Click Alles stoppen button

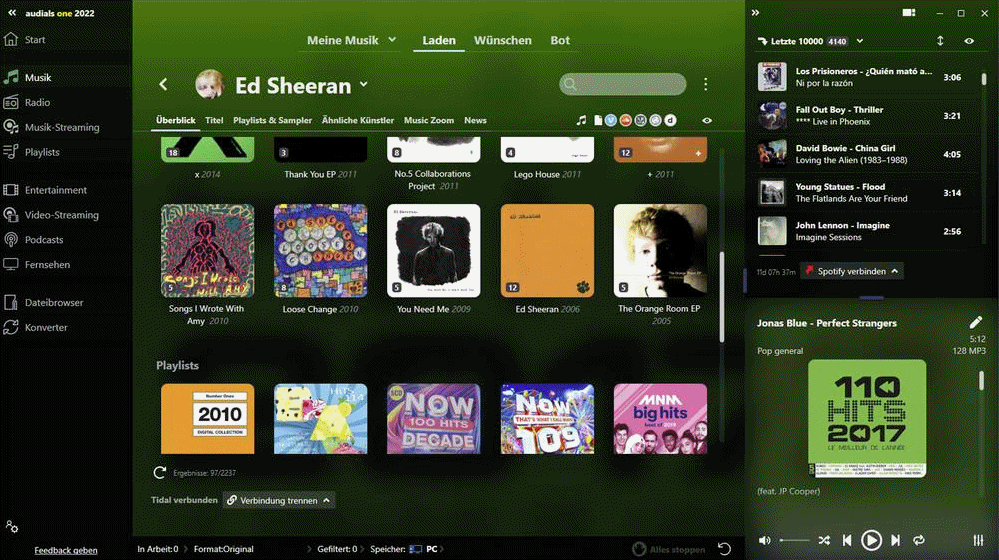[669, 549]
